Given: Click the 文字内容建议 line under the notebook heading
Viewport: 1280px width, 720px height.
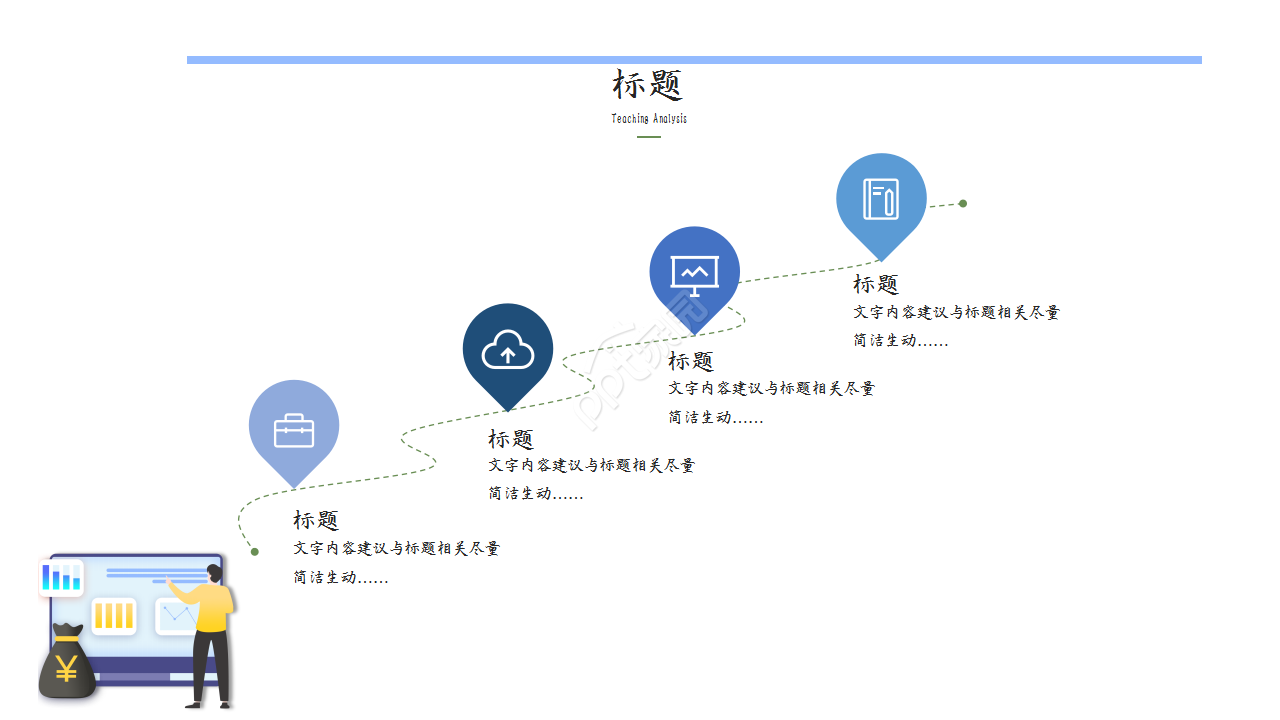Looking at the screenshot, I should tap(956, 312).
